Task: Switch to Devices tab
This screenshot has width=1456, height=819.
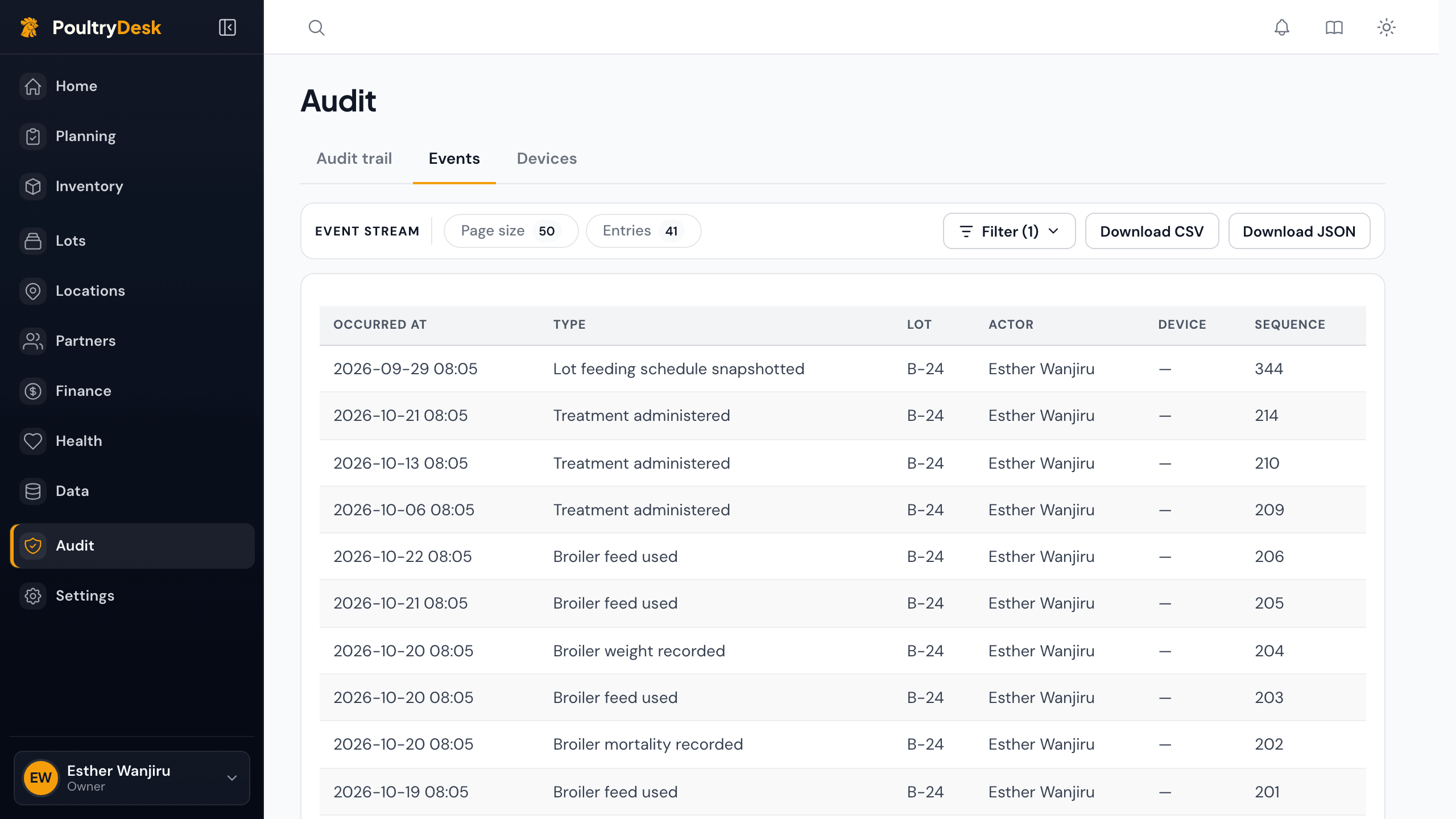Action: 547,159
